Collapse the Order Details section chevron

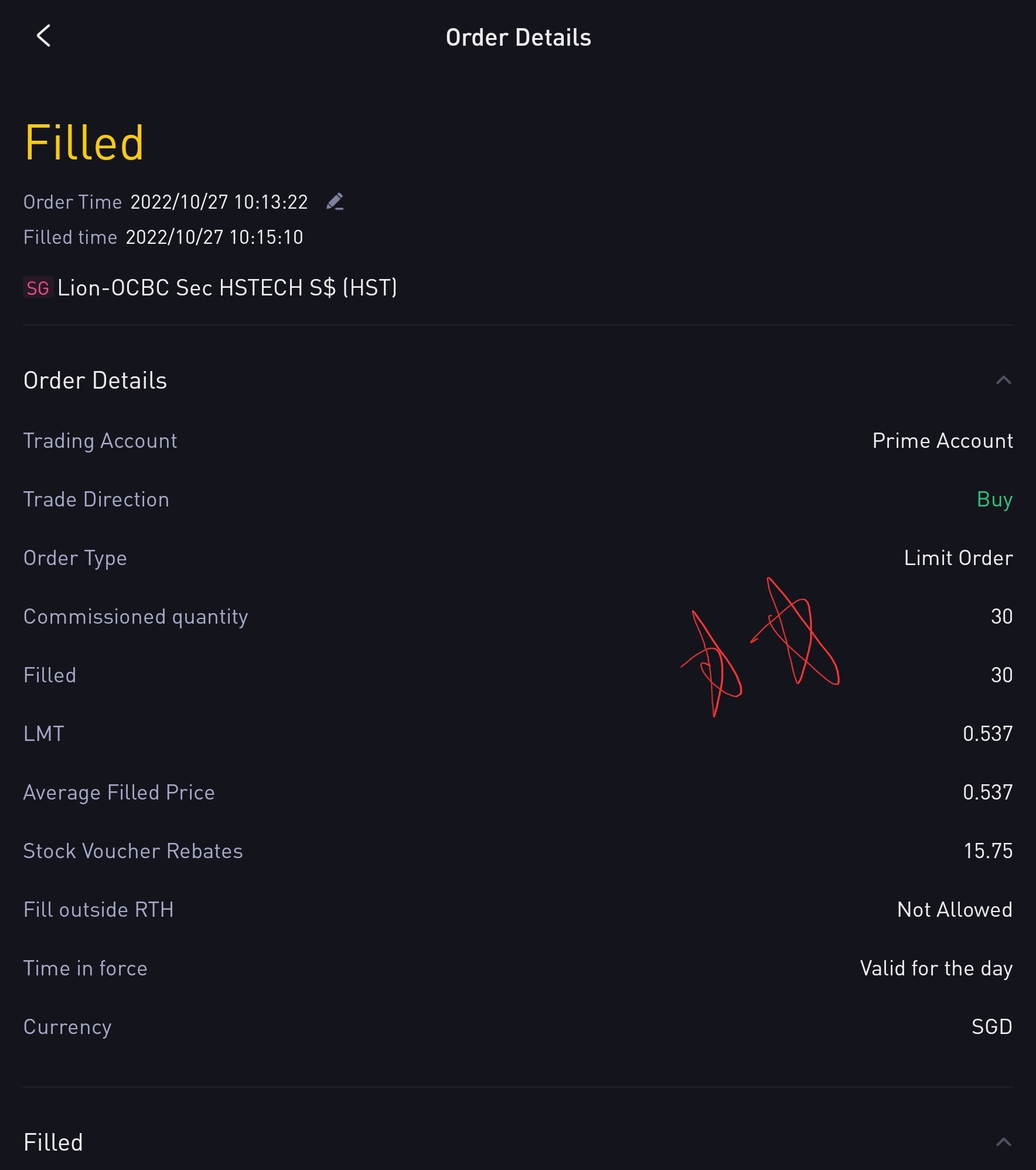pos(1003,380)
